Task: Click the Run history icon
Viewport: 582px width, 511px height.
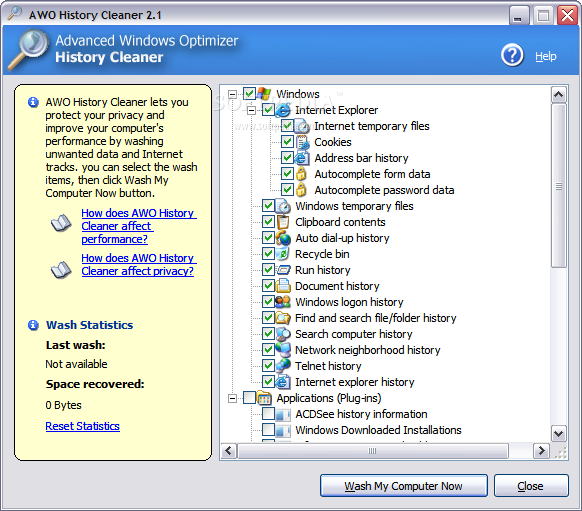Action: (283, 270)
